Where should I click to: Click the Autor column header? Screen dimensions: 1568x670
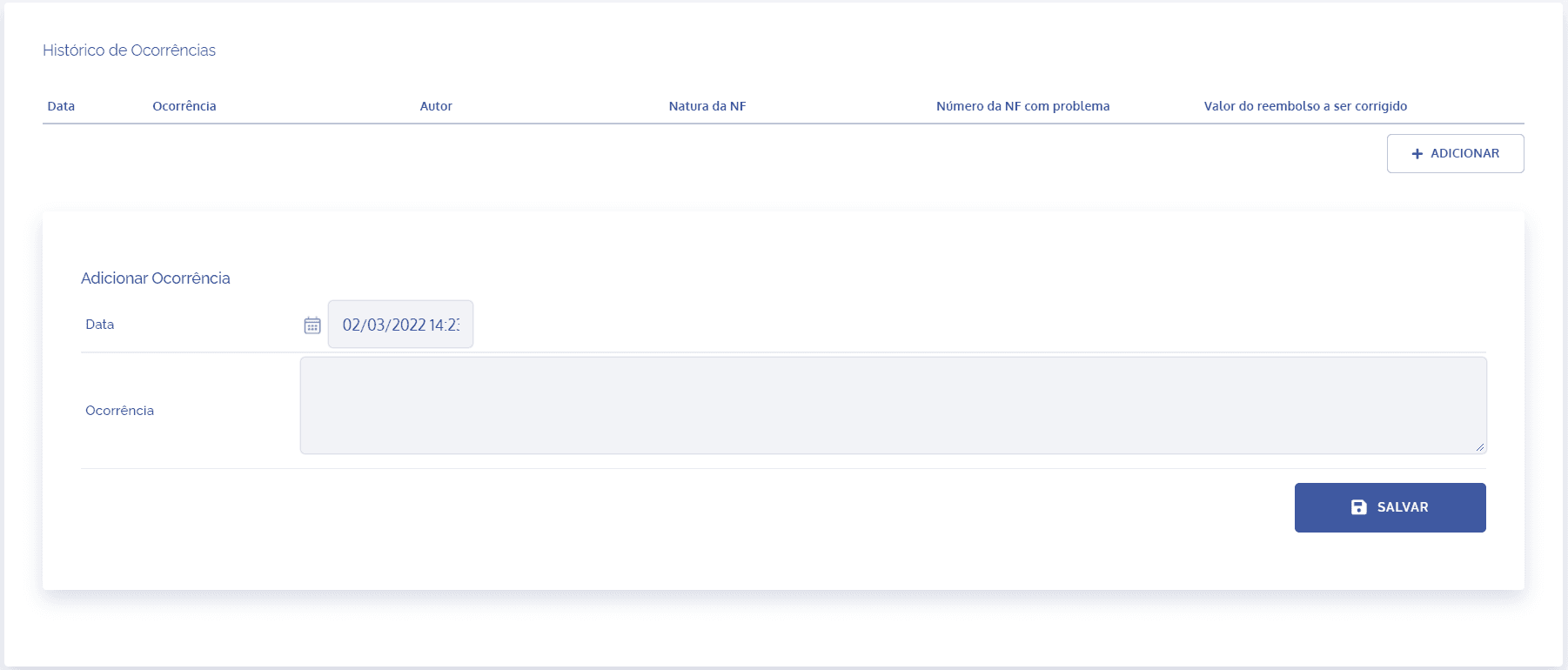pos(436,106)
